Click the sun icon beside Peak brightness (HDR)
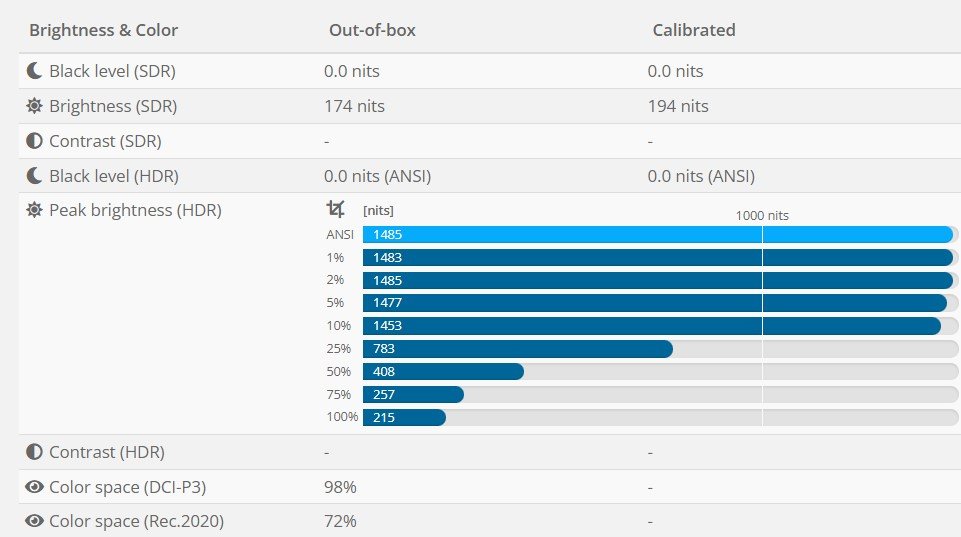Viewport: 961px width, 537px height. [35, 210]
